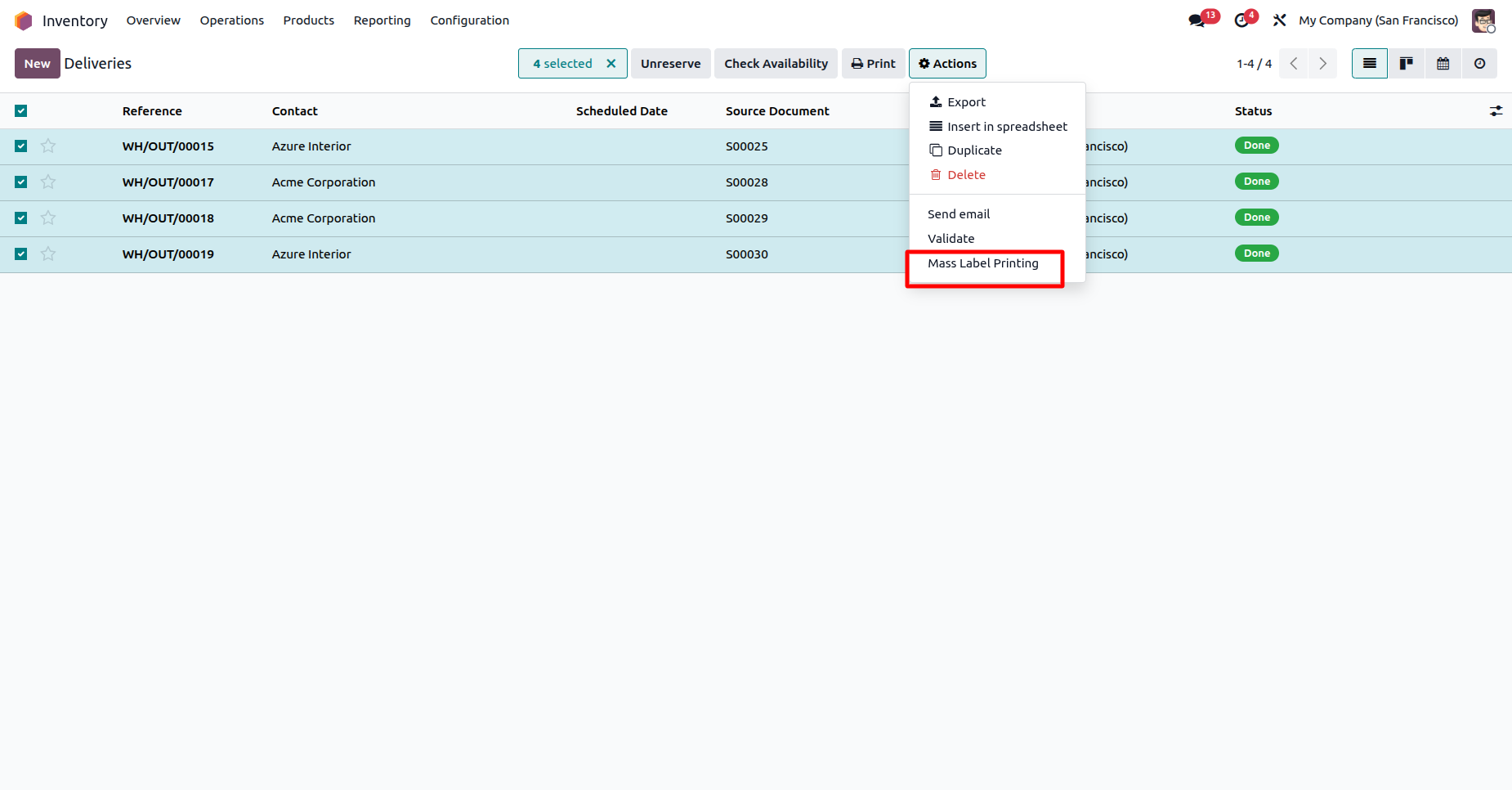Collapse the Actions dropdown

click(x=947, y=64)
